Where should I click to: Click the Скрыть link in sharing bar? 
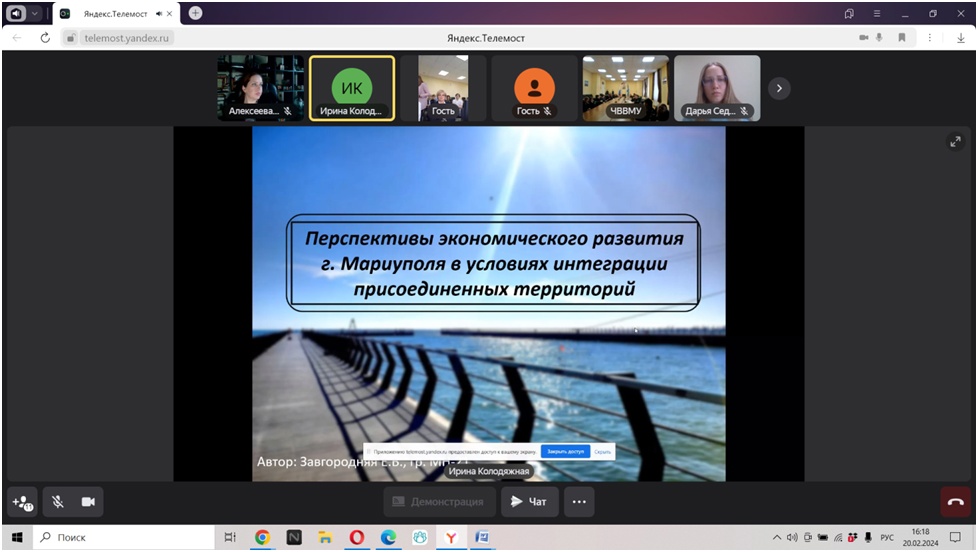602,451
